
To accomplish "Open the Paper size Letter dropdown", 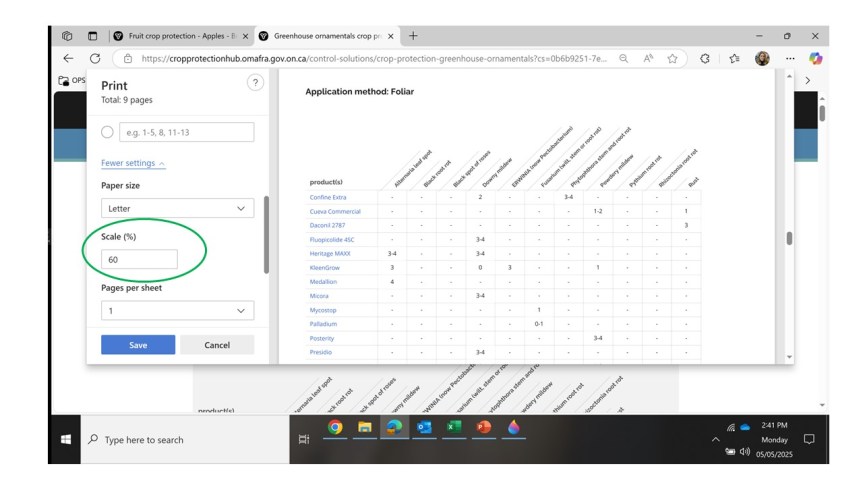I will click(x=177, y=209).
